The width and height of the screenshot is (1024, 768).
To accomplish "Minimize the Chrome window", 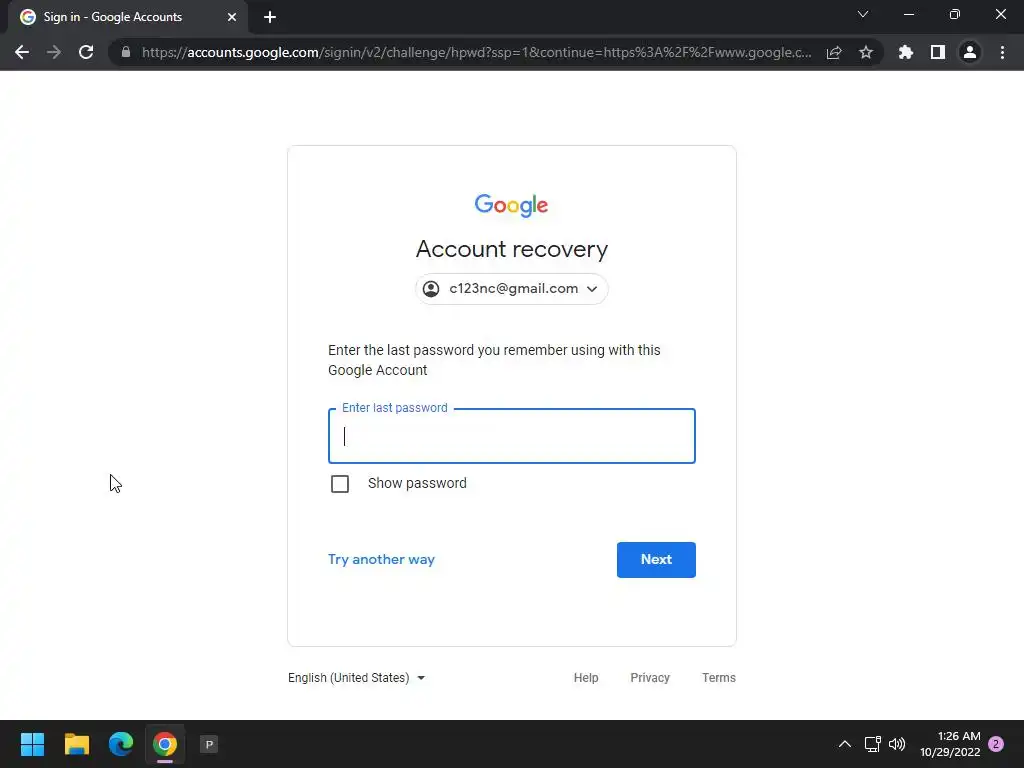I will (909, 14).
